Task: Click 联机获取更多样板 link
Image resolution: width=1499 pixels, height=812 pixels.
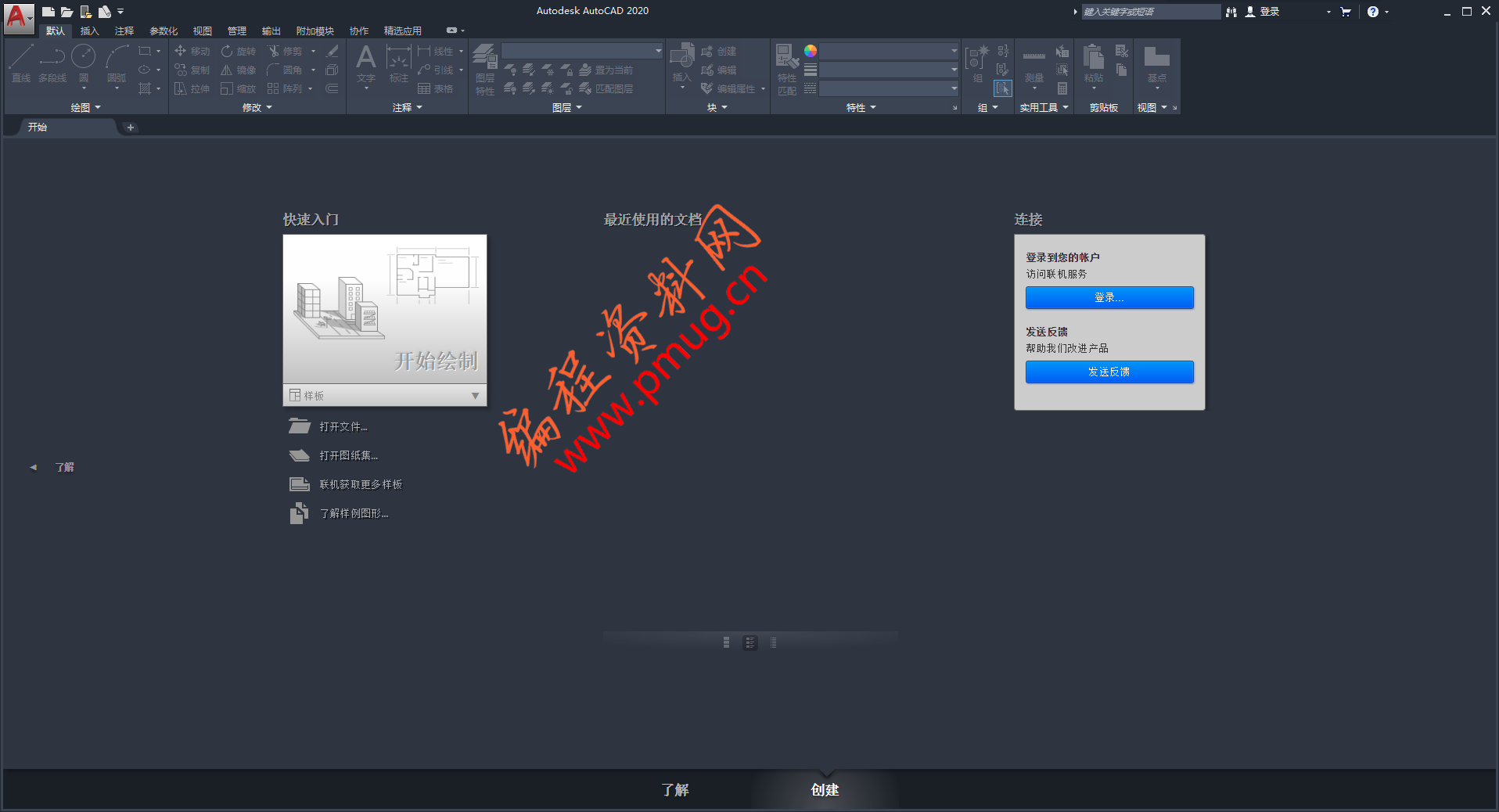Action: 361,484
